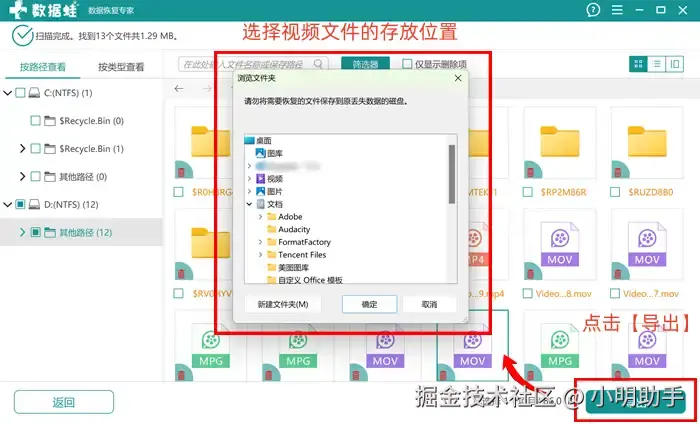This screenshot has height=425, width=700.
Task: Click the D:(NTFS) drive icon
Action: click(34, 204)
